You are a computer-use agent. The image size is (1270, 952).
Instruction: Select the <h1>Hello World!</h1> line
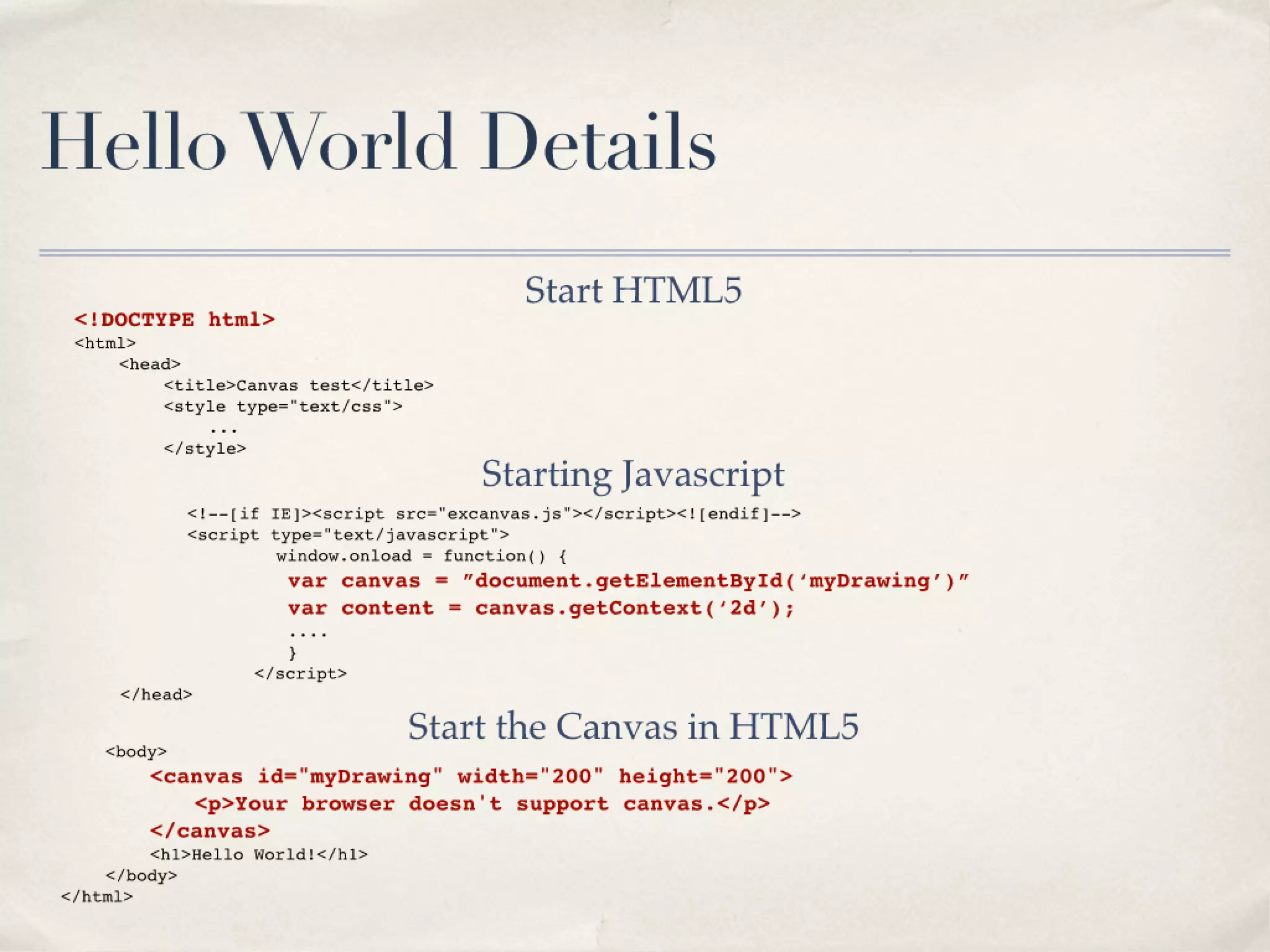tap(259, 855)
